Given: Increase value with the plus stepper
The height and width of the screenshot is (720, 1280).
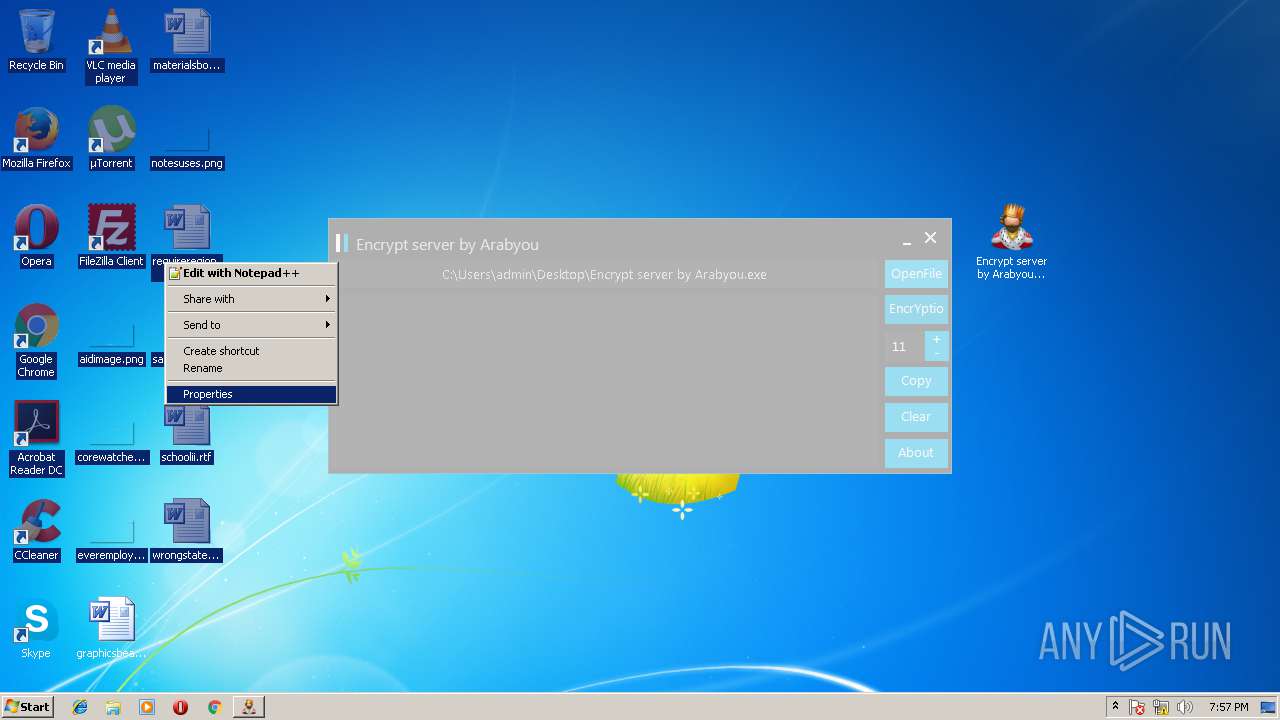Looking at the screenshot, I should pyautogui.click(x=936, y=340).
